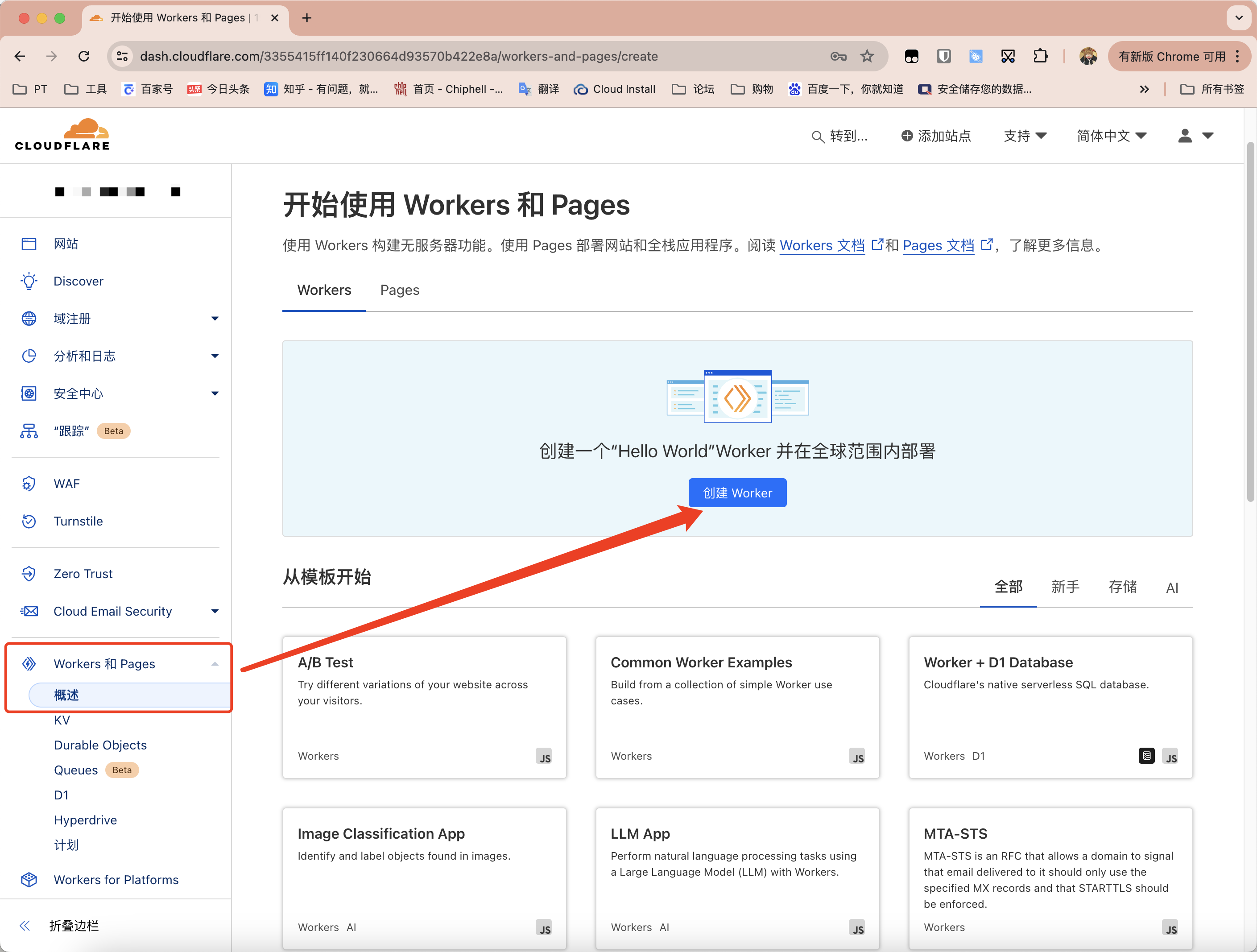
Task: Open the Cloud Install bookmark
Action: coord(614,89)
